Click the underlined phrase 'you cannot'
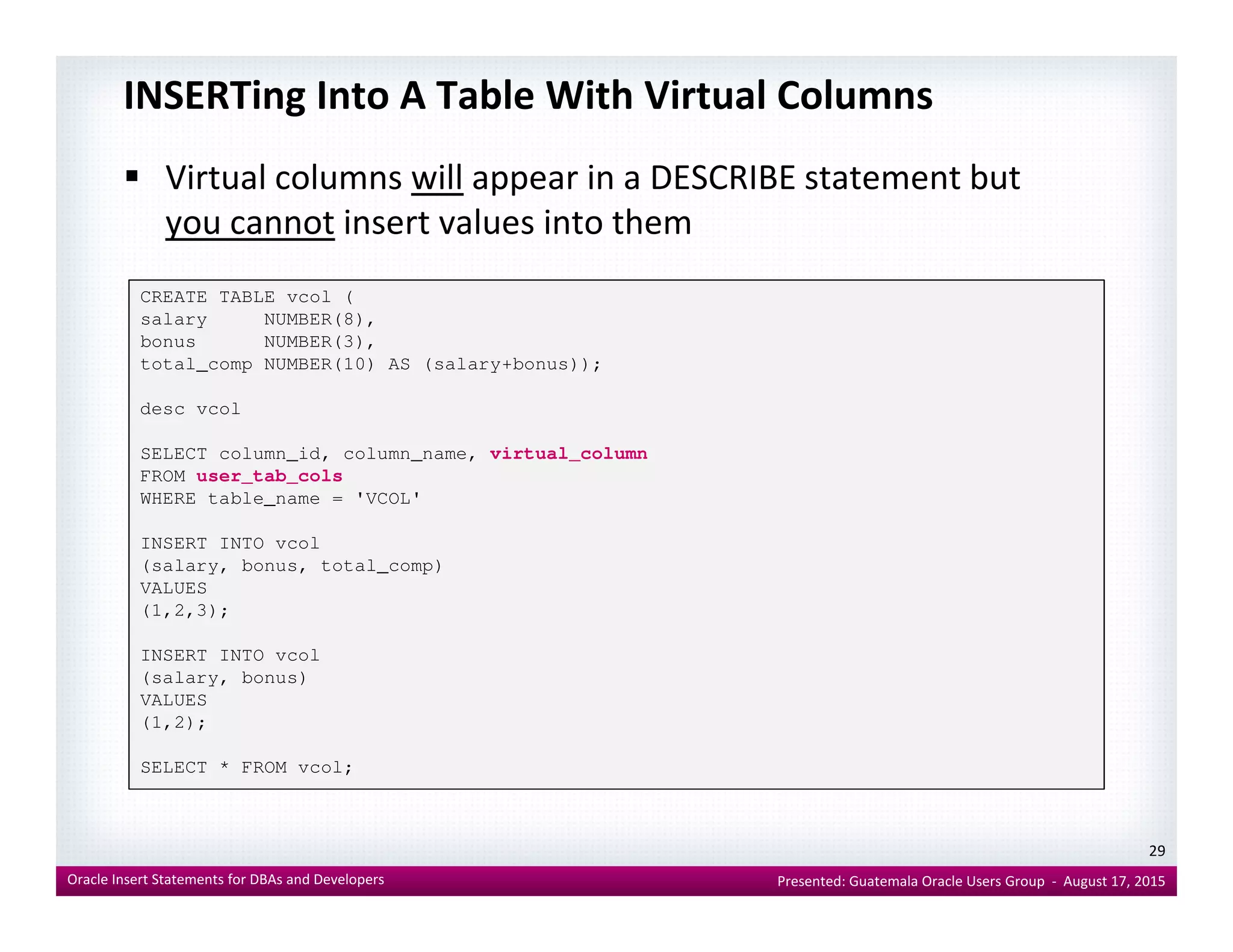Viewport: 1233px width, 952px height. click(x=250, y=223)
